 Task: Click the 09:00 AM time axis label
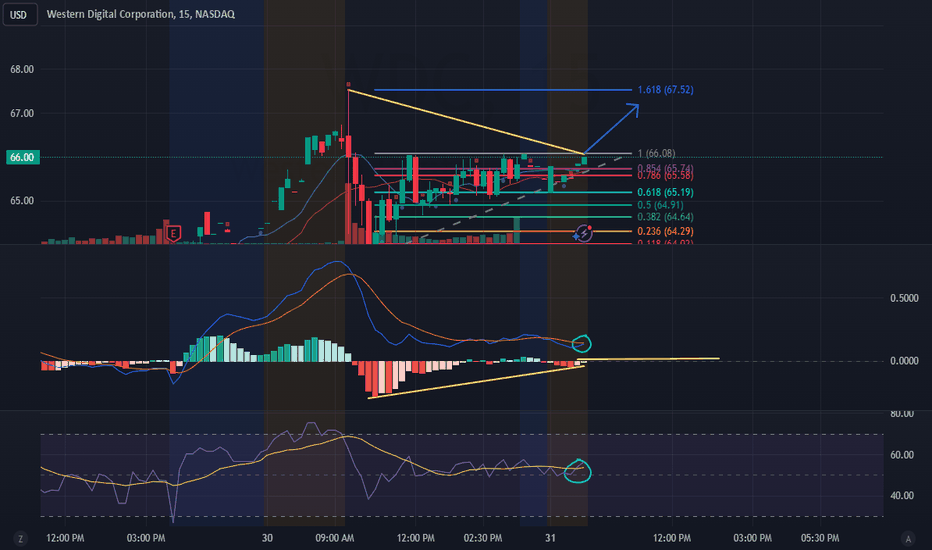335,538
